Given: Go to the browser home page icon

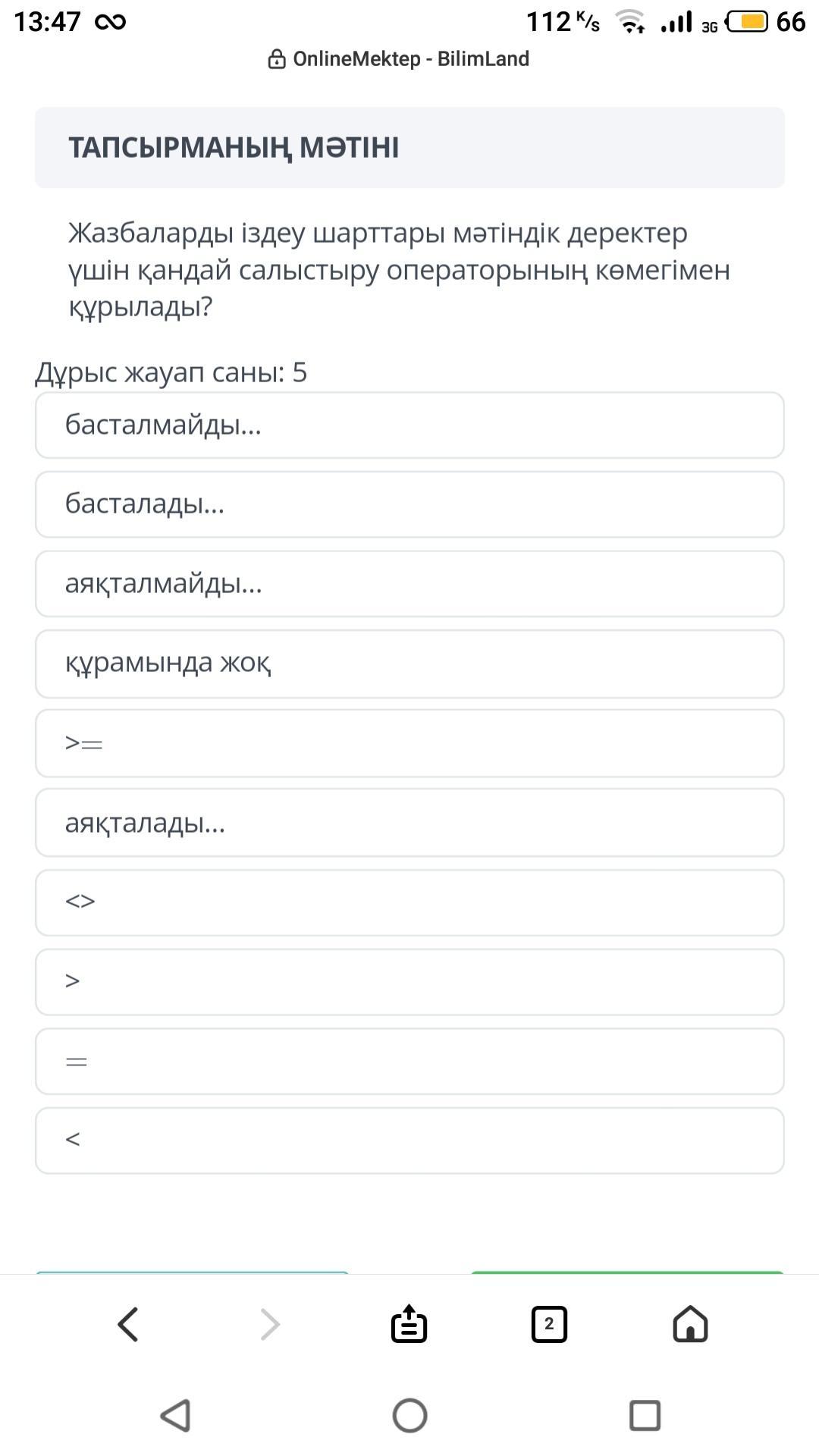Looking at the screenshot, I should (690, 1324).
